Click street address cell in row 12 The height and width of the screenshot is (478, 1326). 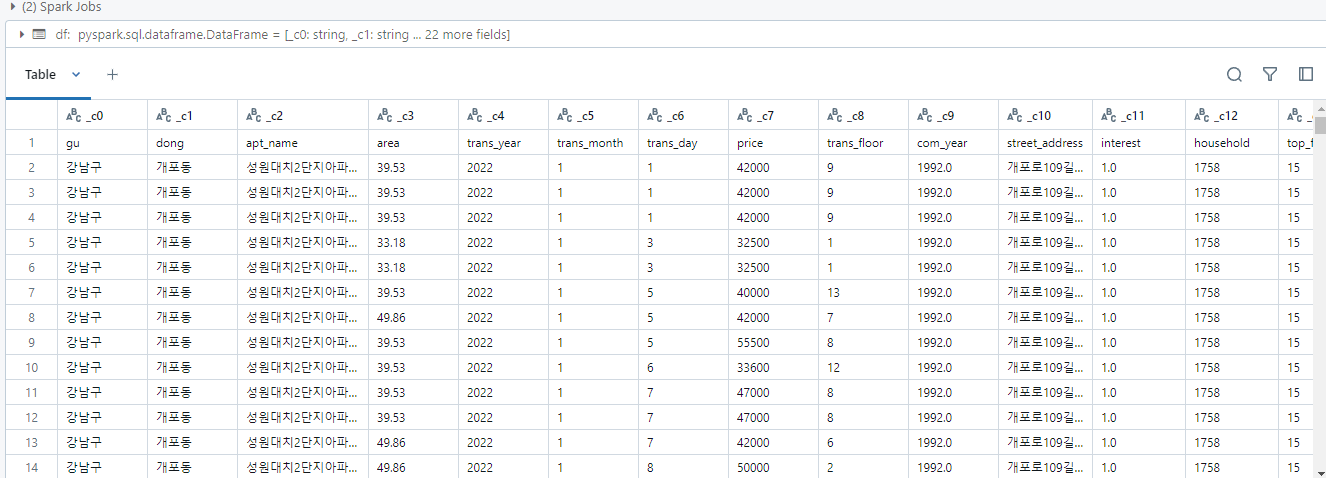[x=1045, y=418]
